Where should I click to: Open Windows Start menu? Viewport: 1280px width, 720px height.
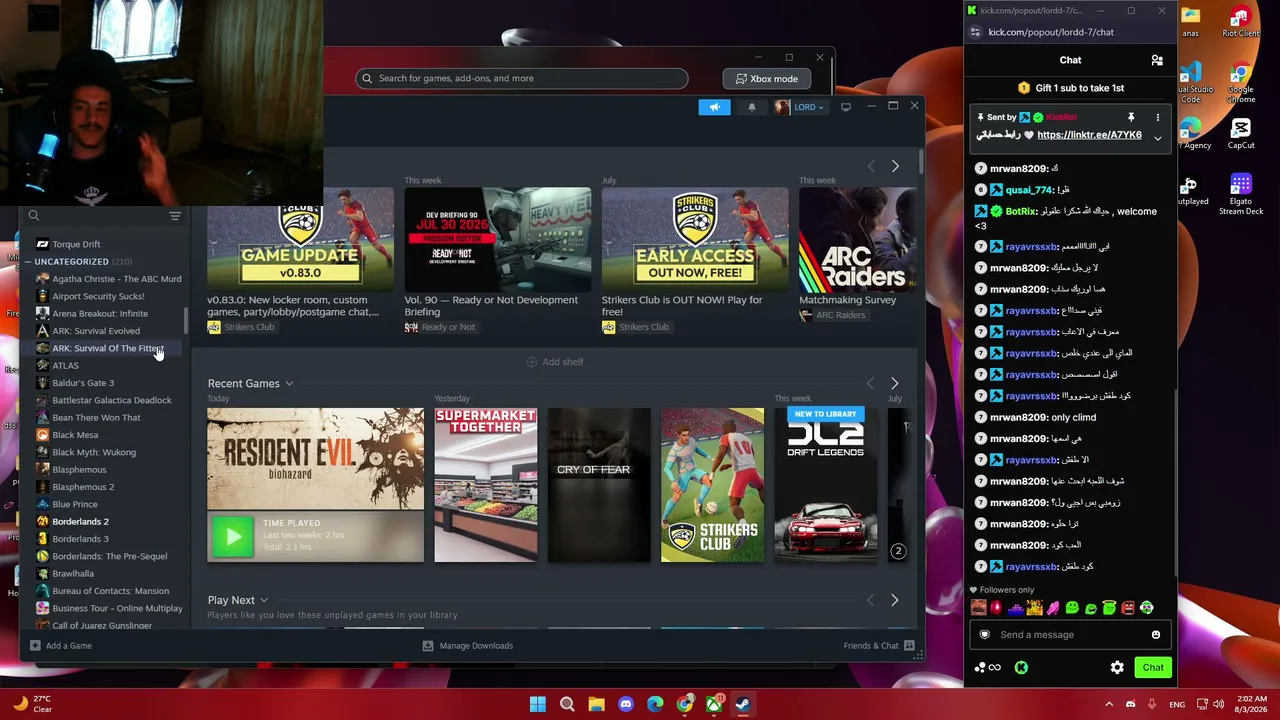click(x=538, y=704)
